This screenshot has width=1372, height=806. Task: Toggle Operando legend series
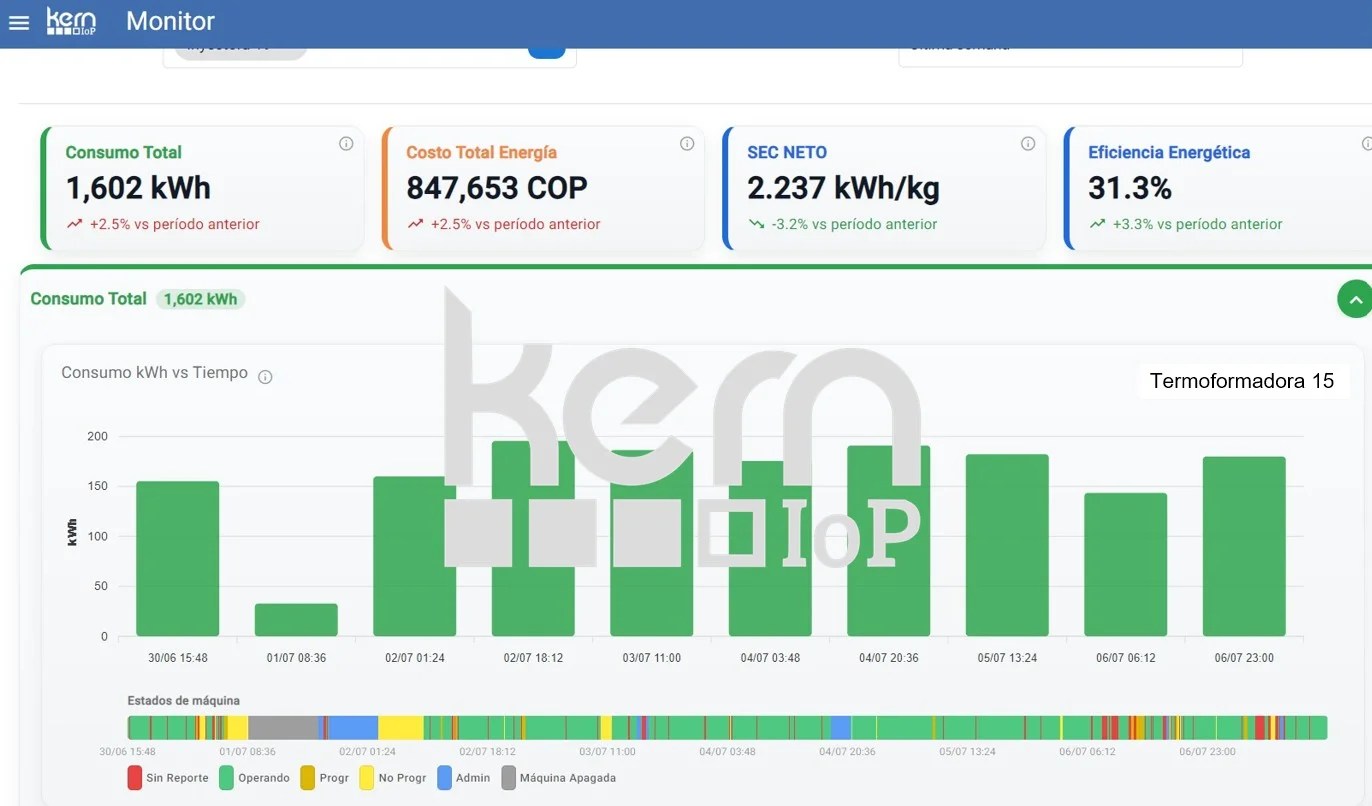(255, 778)
